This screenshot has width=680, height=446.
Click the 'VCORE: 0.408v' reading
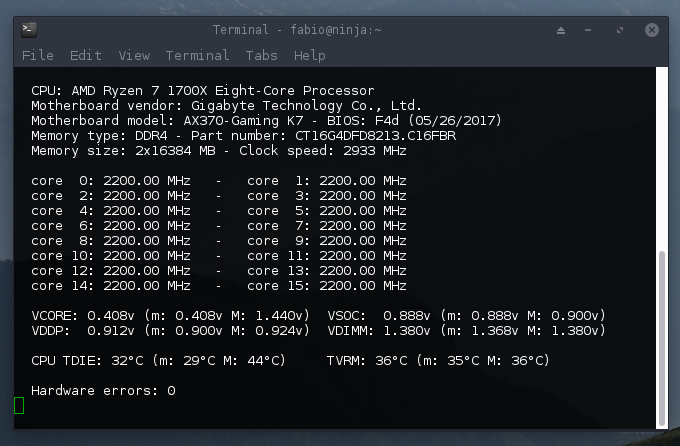pos(83,315)
